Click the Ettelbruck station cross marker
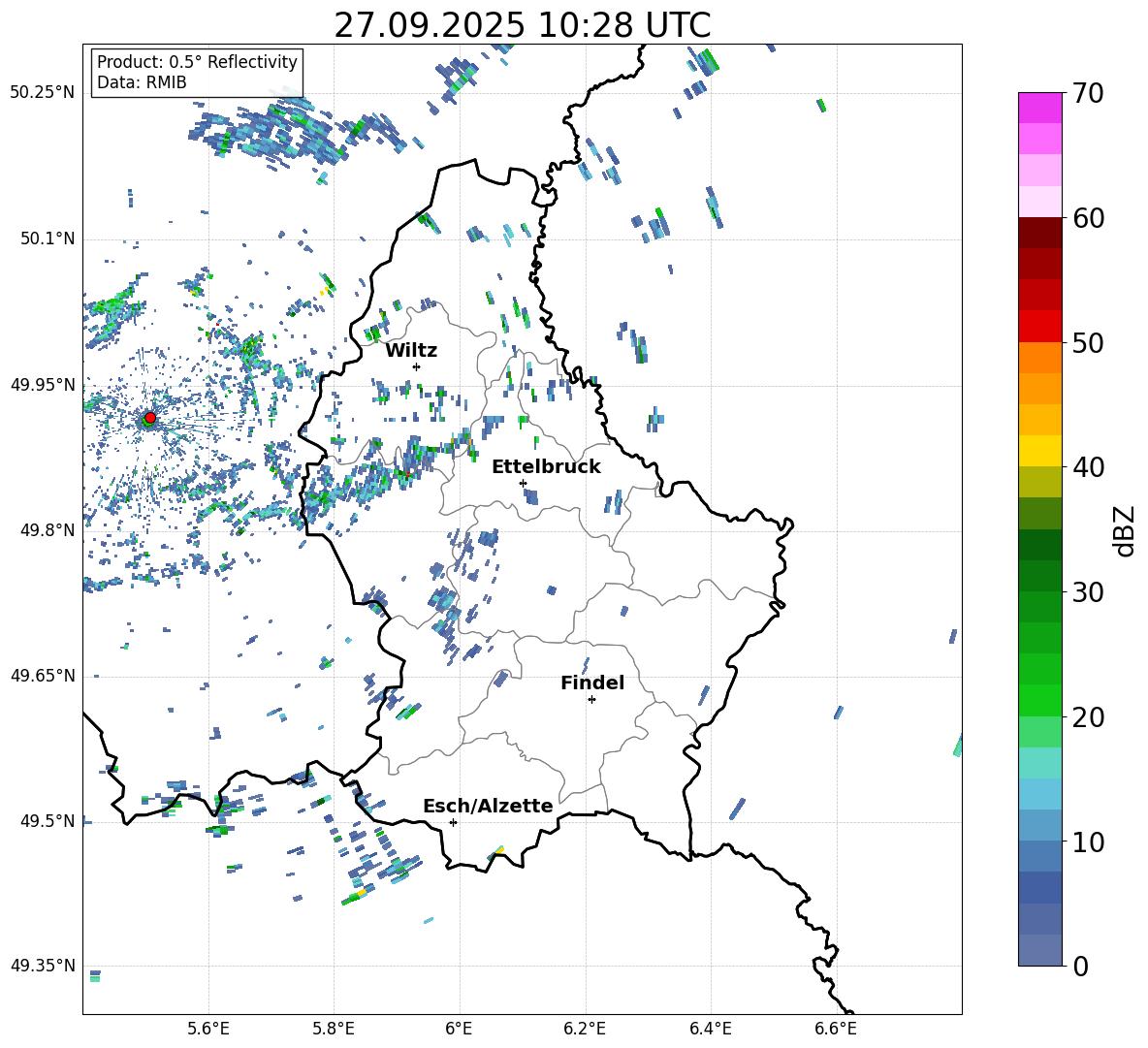This screenshot has width=1148, height=1048. pyautogui.click(x=523, y=483)
